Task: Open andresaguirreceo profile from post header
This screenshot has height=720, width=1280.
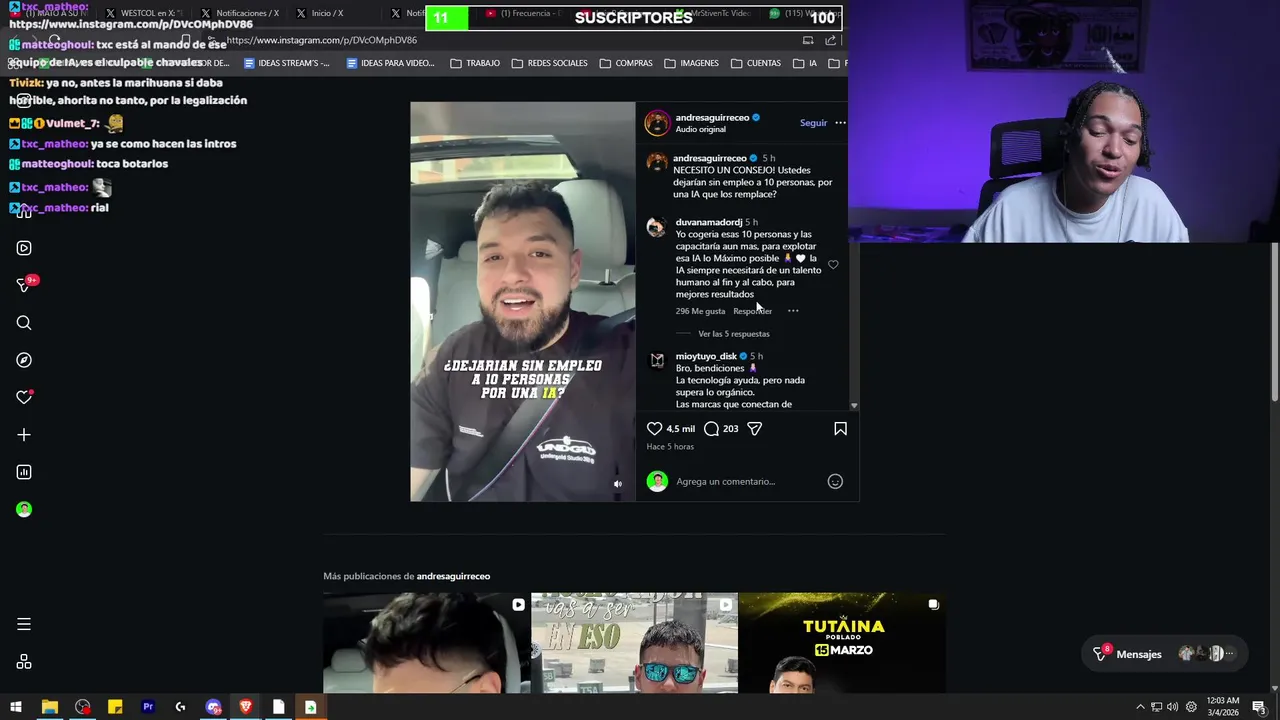Action: [712, 117]
